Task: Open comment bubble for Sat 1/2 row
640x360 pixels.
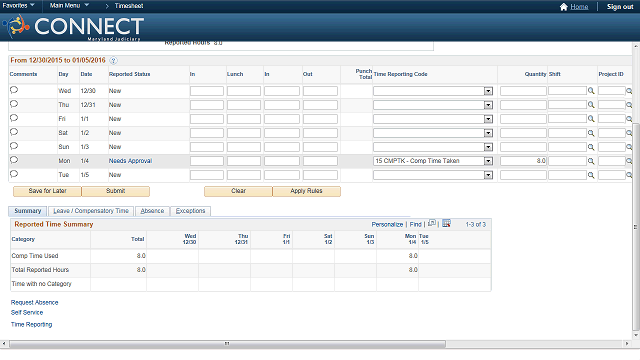Action: pyautogui.click(x=14, y=132)
